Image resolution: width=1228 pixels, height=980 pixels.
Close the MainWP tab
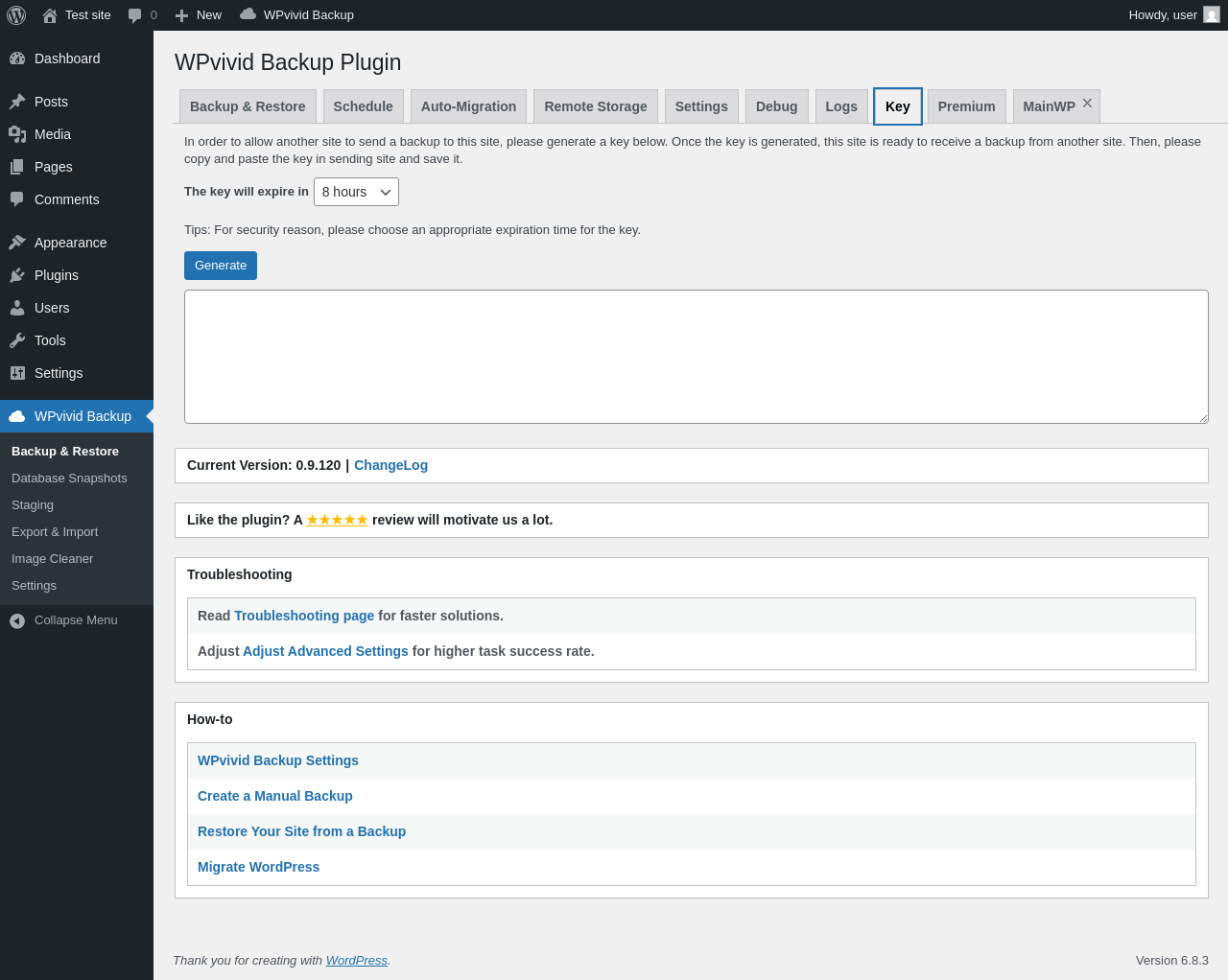pyautogui.click(x=1087, y=104)
